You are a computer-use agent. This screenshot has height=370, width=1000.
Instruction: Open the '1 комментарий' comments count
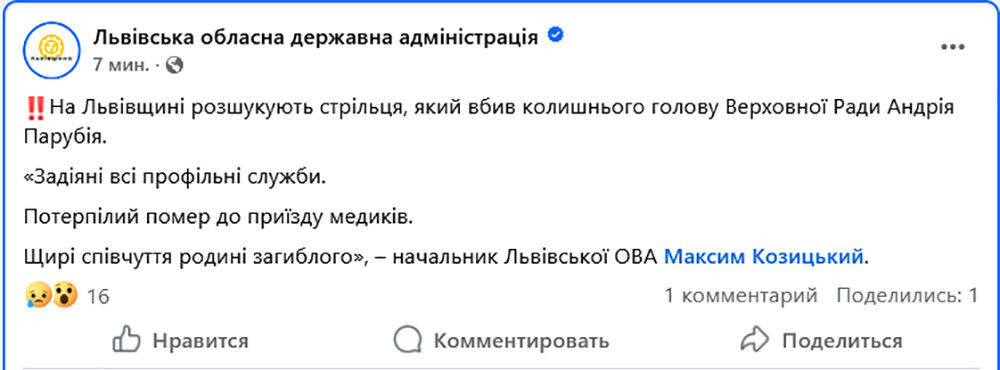click(x=741, y=295)
